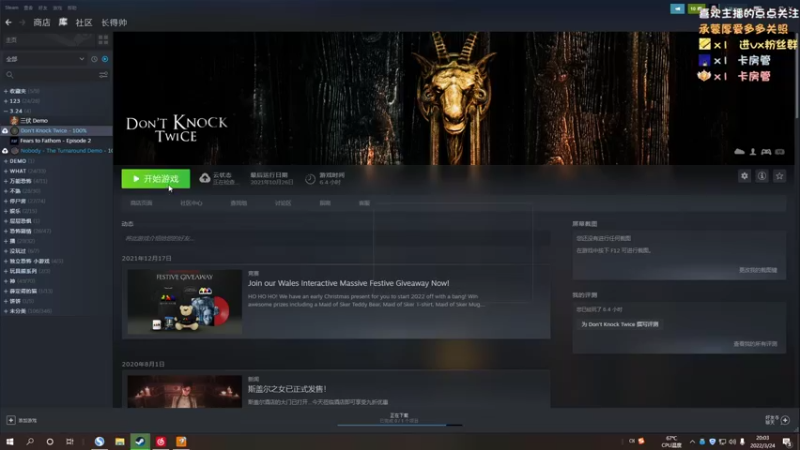The width and height of the screenshot is (800, 450).
Task: Open Maid of Sker news thumbnail
Action: point(185,391)
